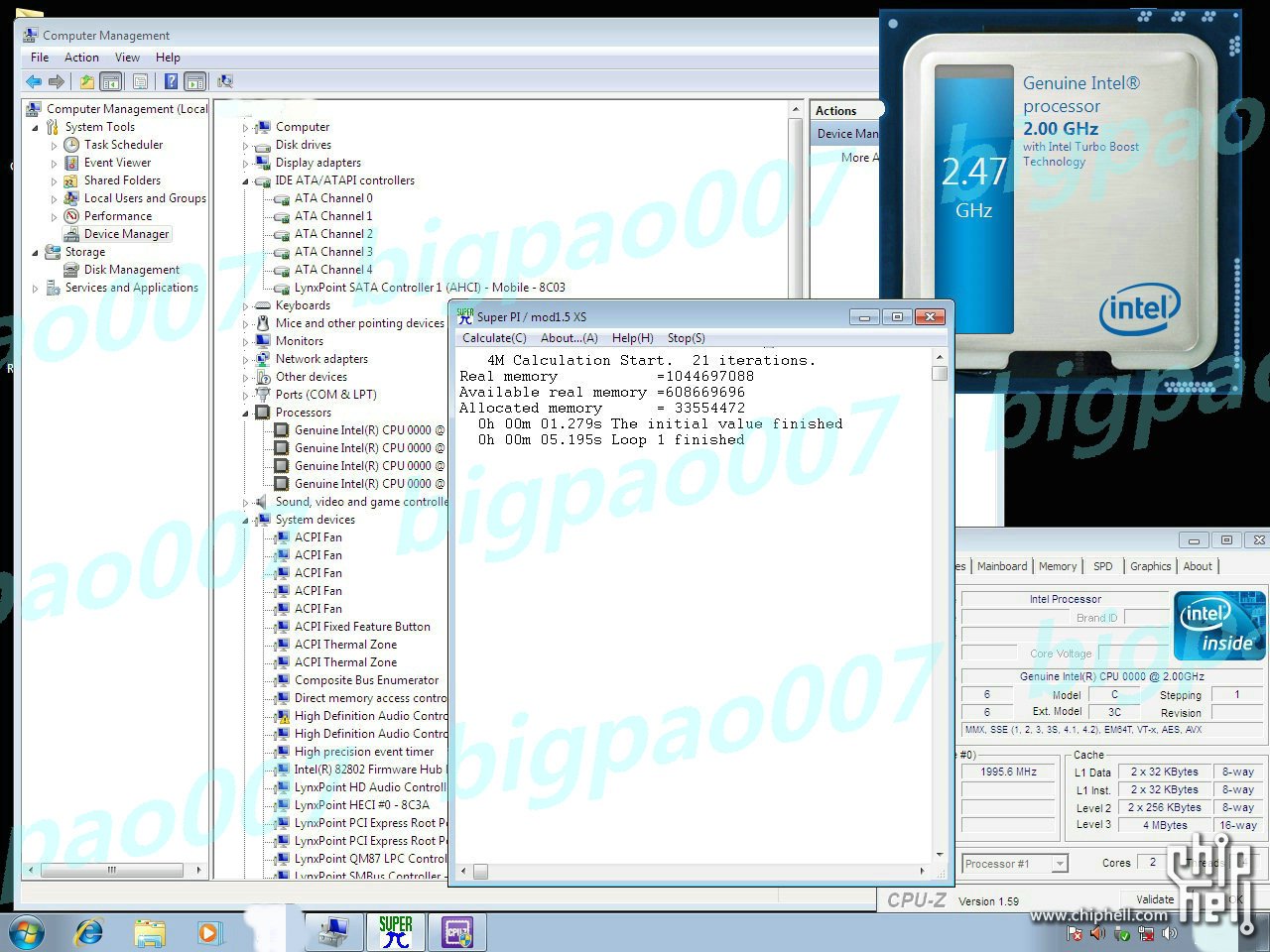Expand Event Viewer node

coord(54,163)
